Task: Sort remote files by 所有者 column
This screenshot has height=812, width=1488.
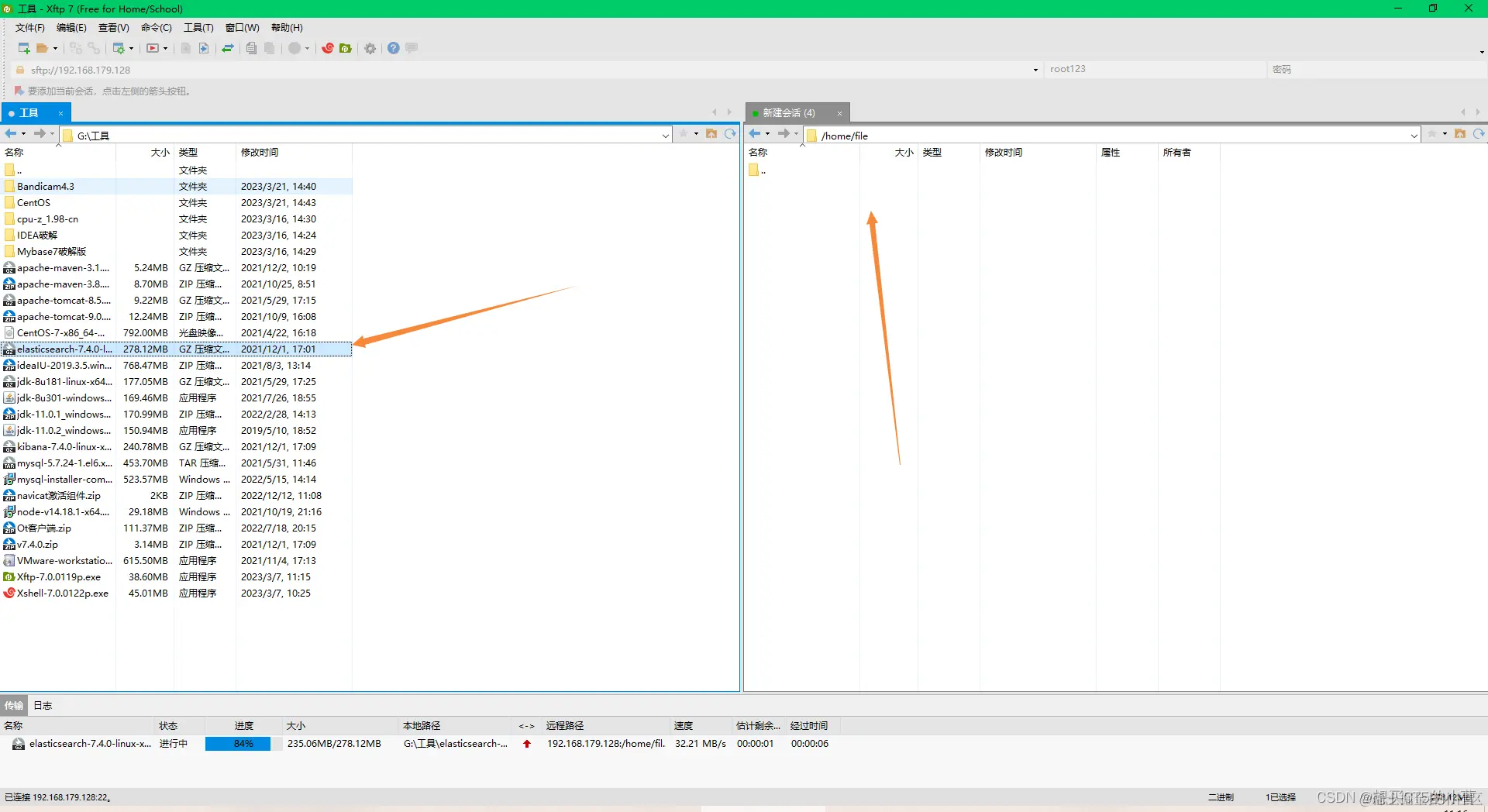Action: (1189, 153)
